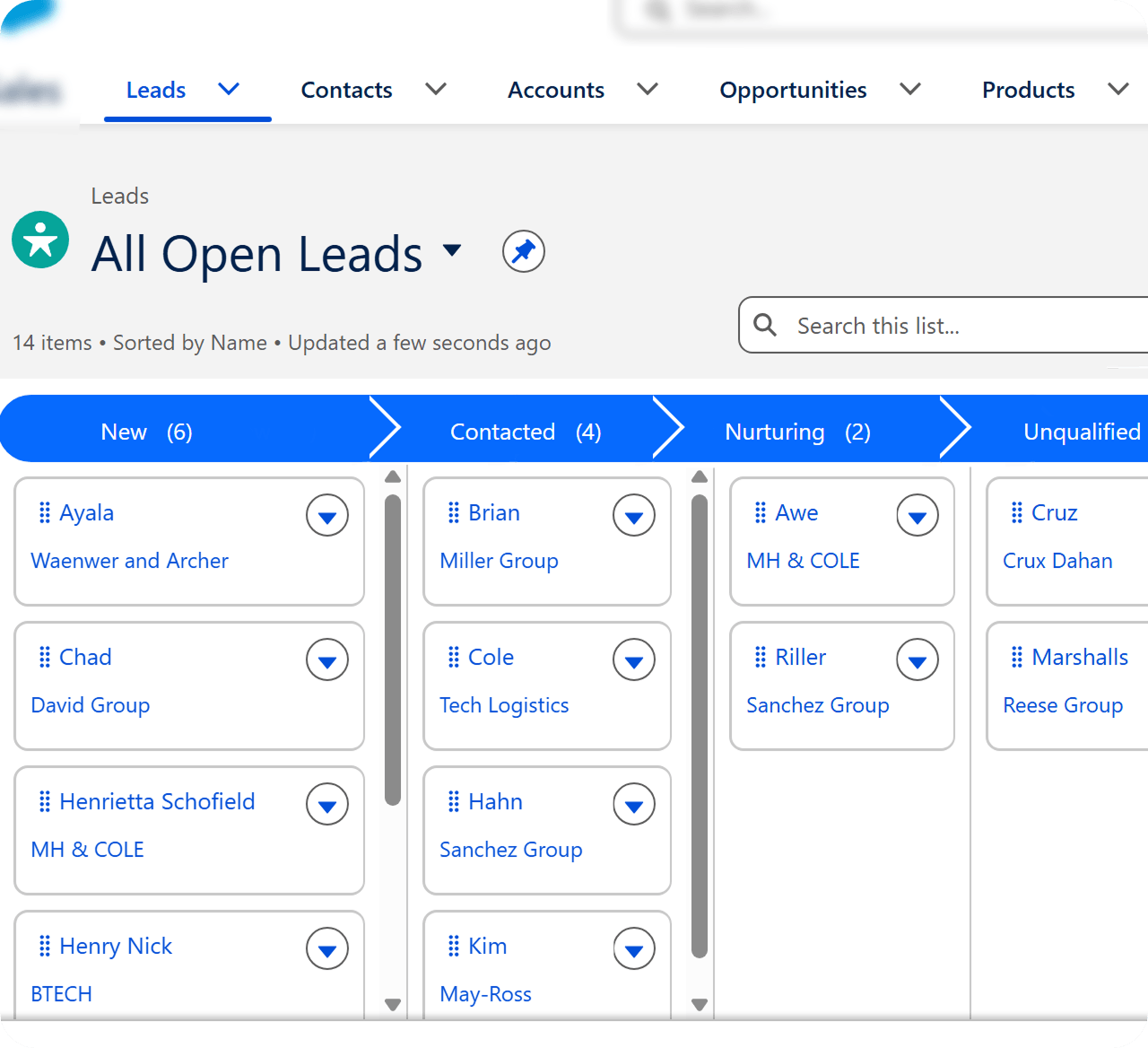Click the search magnifier icon in list search

tap(765, 325)
